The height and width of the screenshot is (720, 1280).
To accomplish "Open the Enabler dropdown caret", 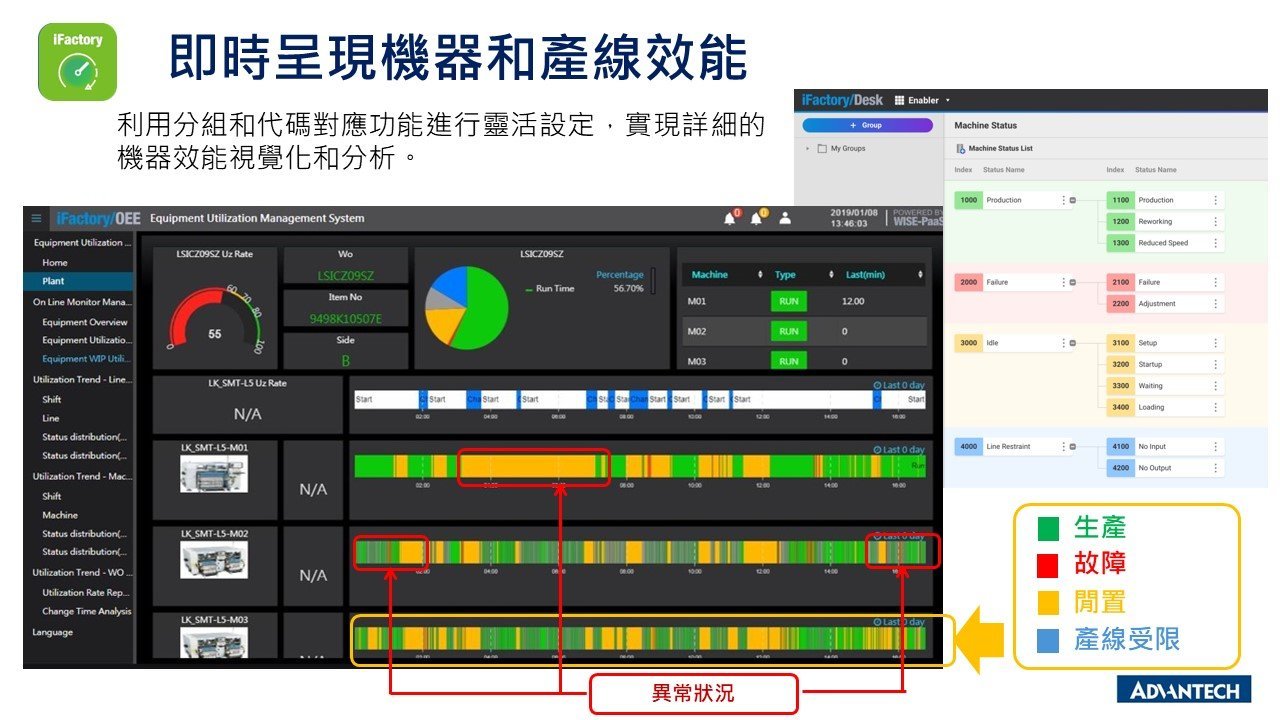I will (x=947, y=100).
